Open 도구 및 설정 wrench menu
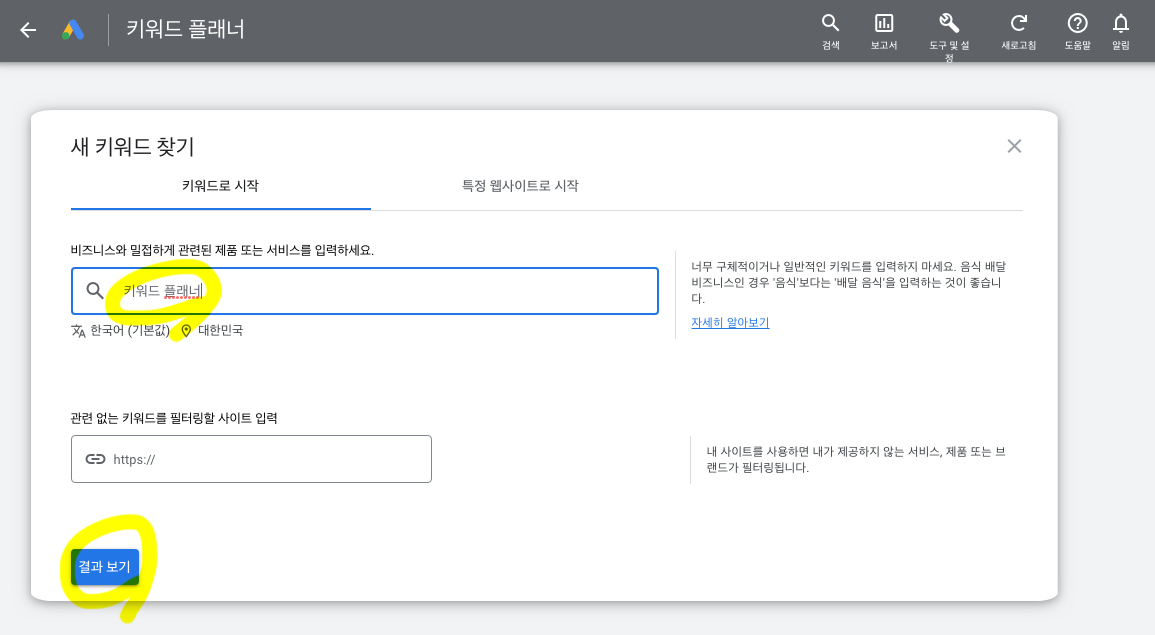This screenshot has width=1155, height=635. pyautogui.click(x=949, y=37)
